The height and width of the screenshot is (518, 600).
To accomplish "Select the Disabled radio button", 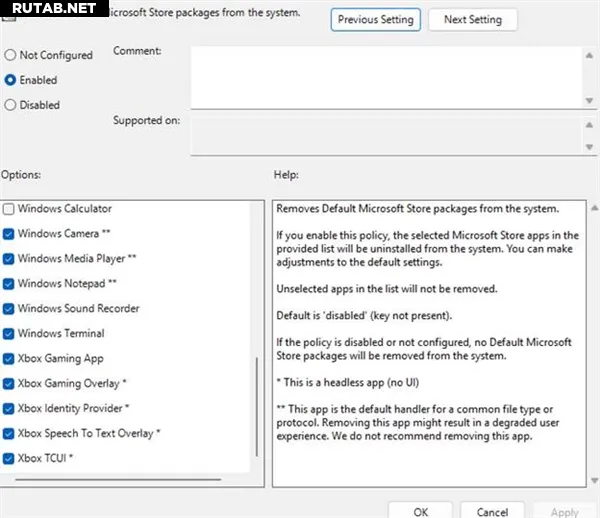I will (10, 105).
